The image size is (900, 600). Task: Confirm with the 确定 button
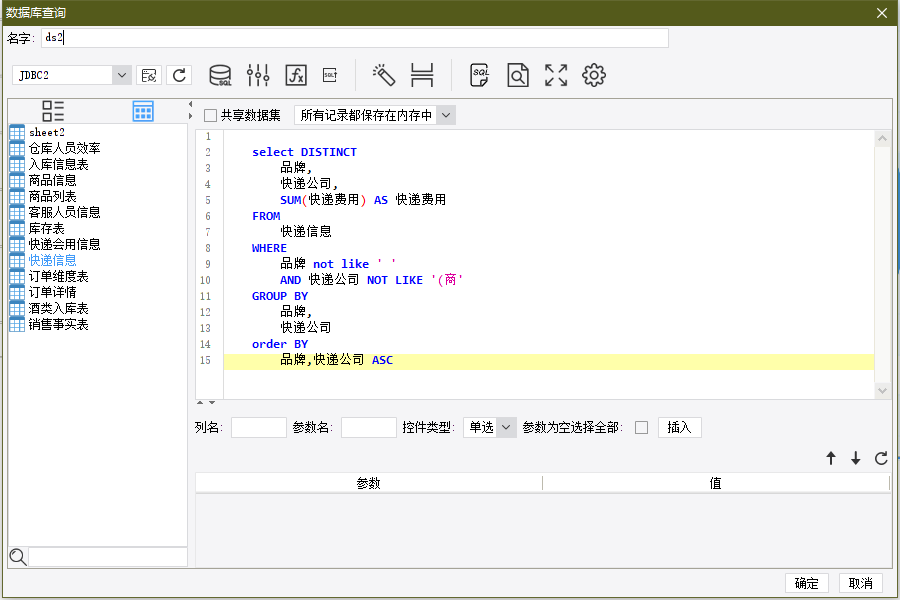coord(806,583)
